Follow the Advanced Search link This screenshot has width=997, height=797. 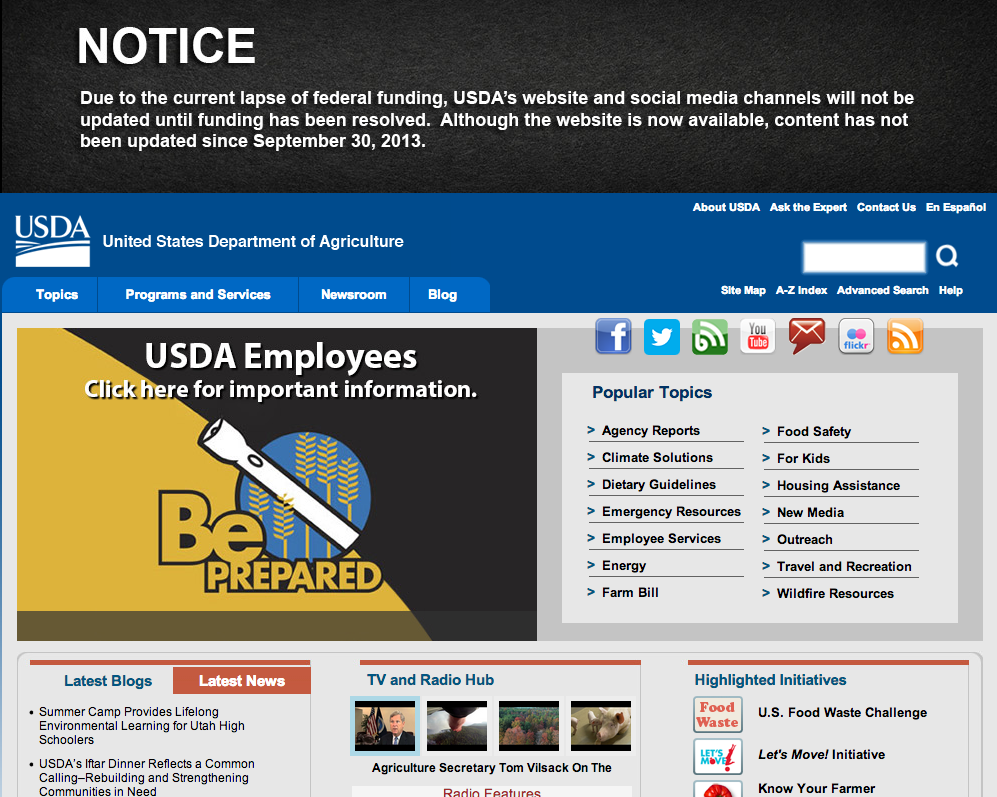tap(882, 290)
